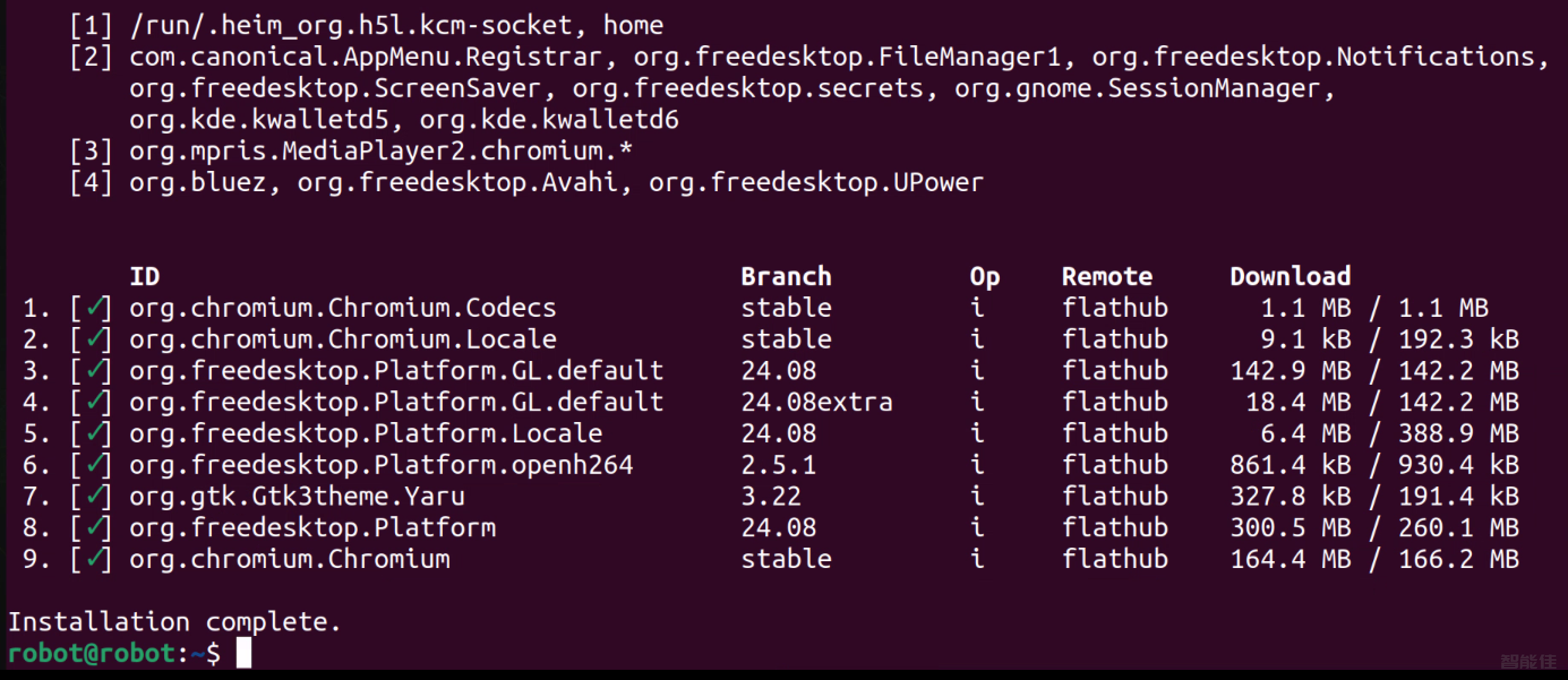This screenshot has height=680, width=1568.
Task: Click the robot@robot prompt text
Action: tap(91, 653)
